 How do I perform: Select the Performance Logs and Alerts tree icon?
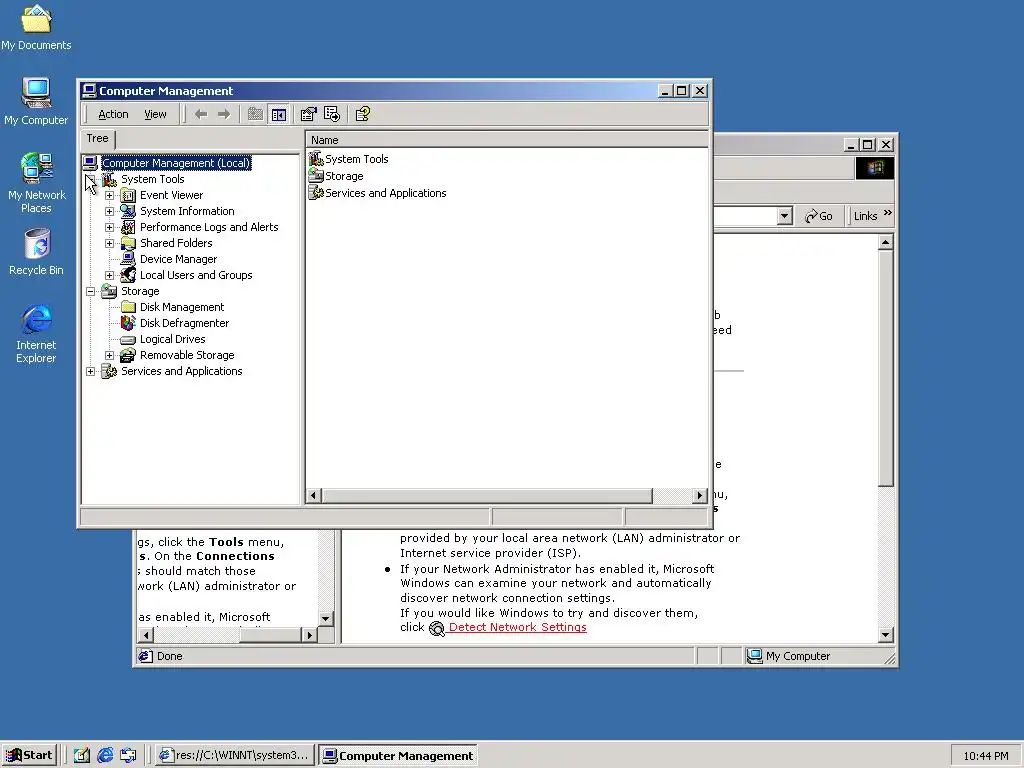129,227
